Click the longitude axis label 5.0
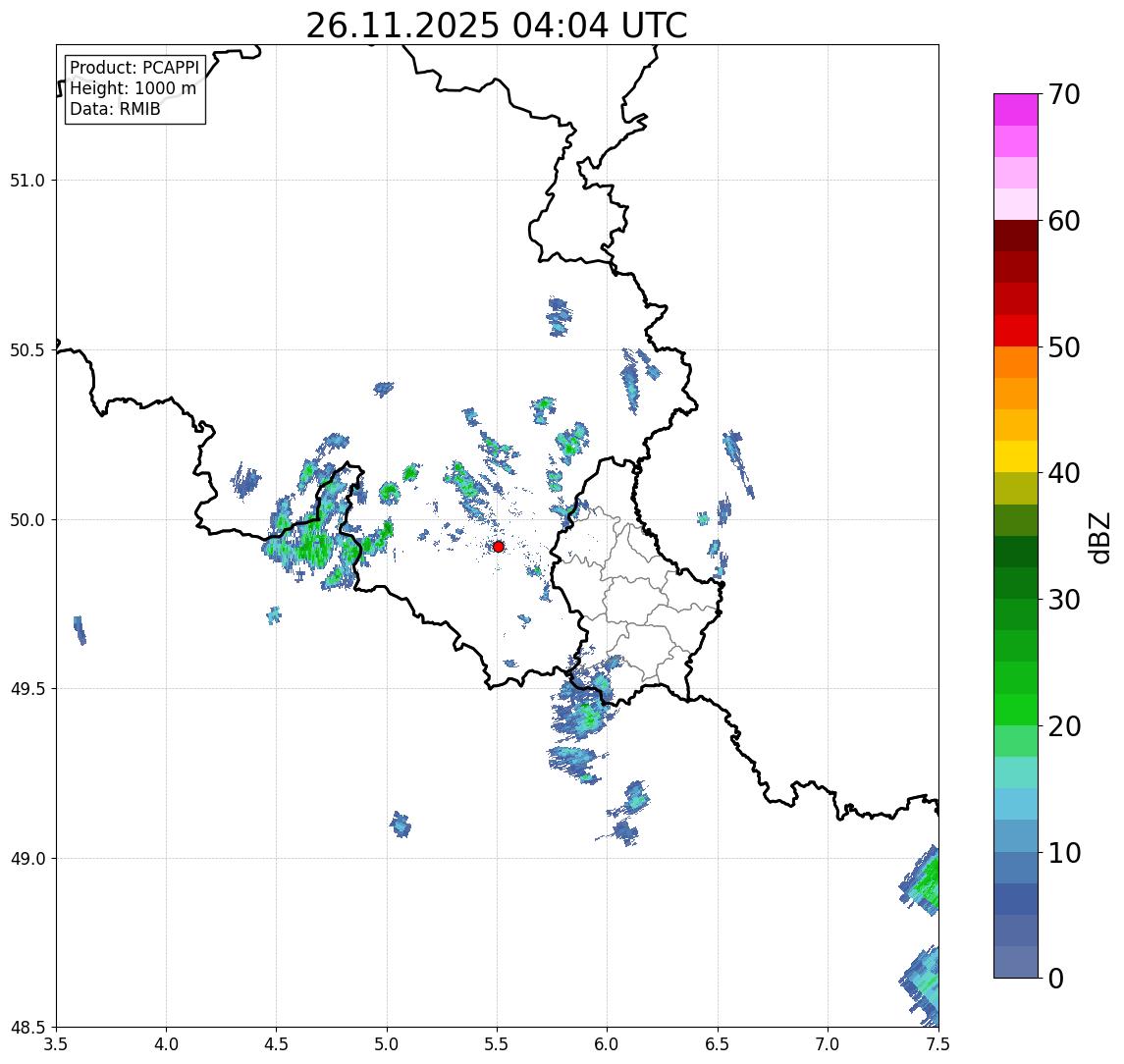Viewport: 1124px width, 1064px height. (x=387, y=1044)
